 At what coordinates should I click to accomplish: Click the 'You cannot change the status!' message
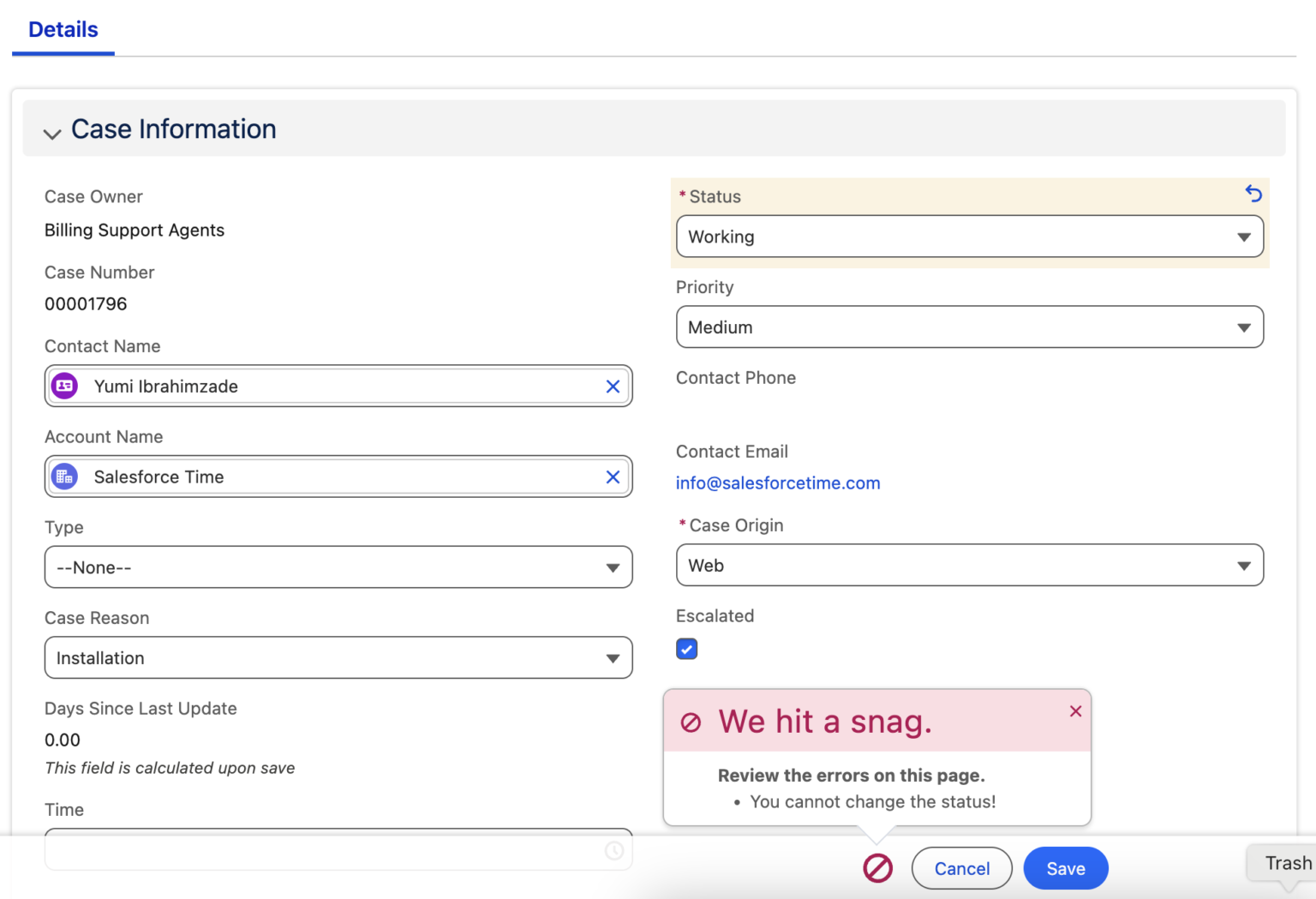tap(873, 801)
